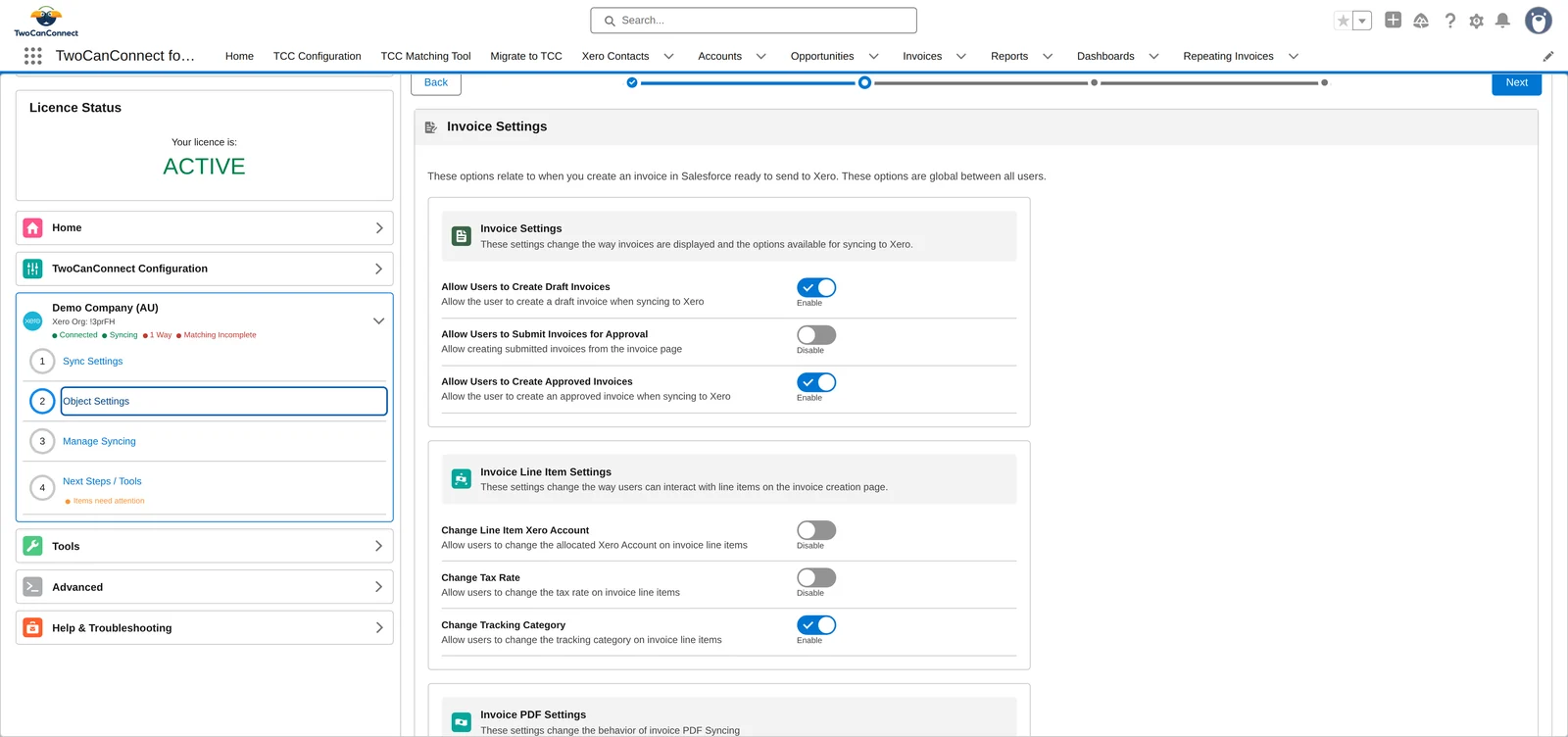Screen dimensions: 1568x737
Task: Click the Advanced terminal icon
Action: click(x=32, y=587)
